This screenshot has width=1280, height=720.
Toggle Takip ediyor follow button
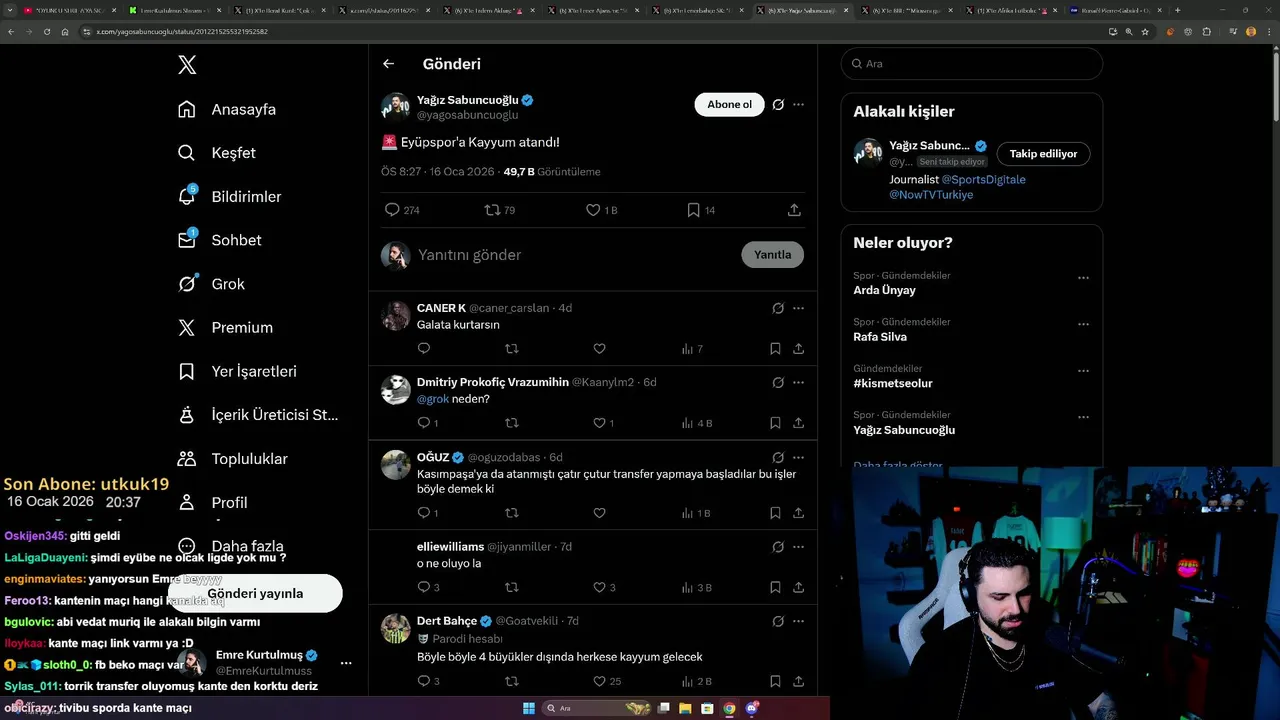point(1043,154)
